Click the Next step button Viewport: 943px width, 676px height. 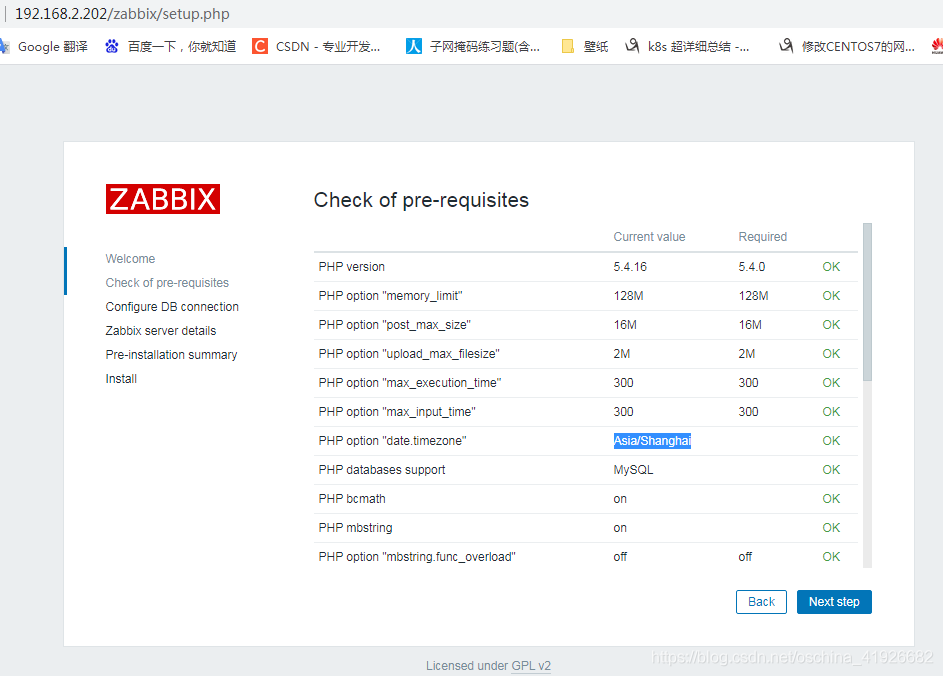coord(834,601)
